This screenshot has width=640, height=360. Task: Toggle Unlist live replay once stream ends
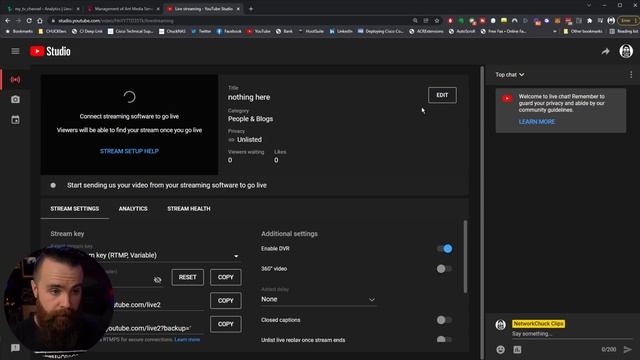coord(444,340)
